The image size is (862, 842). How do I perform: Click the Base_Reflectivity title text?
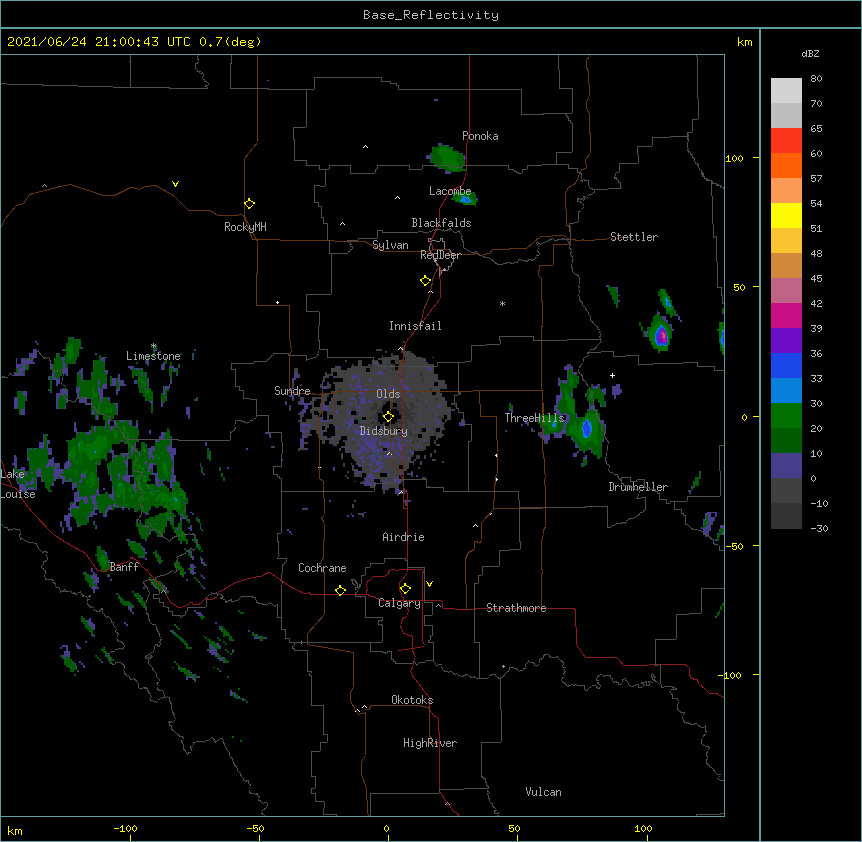point(431,15)
